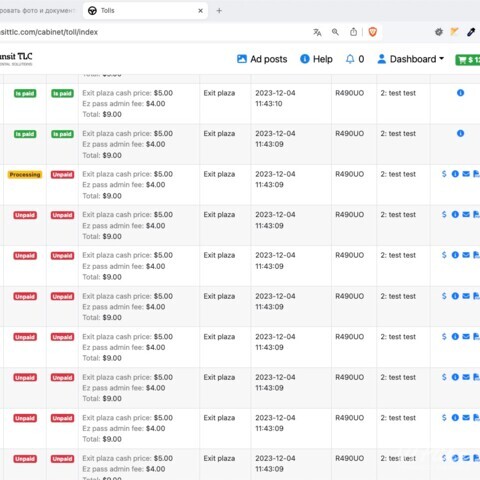The height and width of the screenshot is (480, 480).
Task: Click 'Total: $9.00' in the 11:43:10 row
Action: [102, 114]
